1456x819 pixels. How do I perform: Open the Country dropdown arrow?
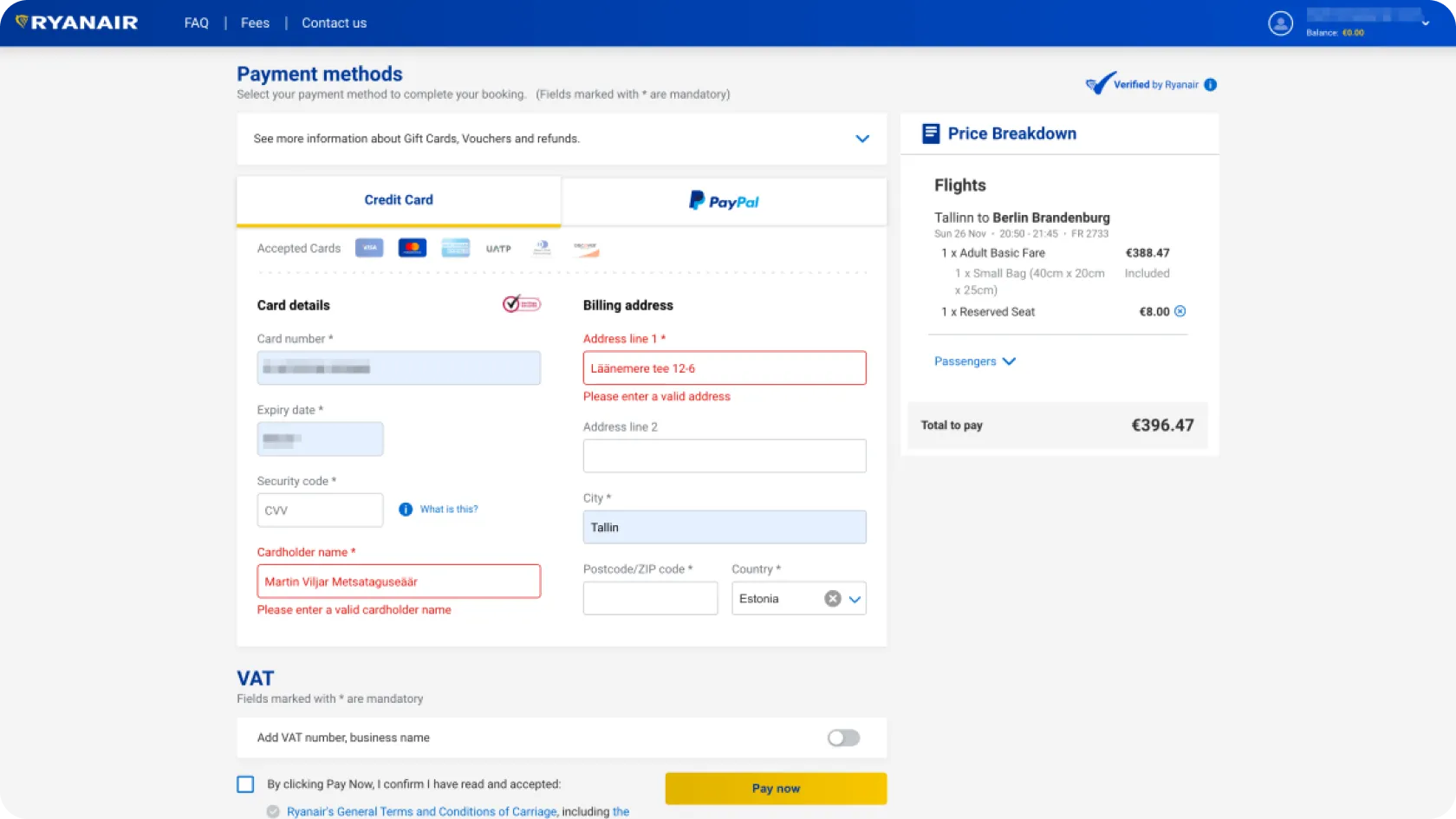pos(855,599)
